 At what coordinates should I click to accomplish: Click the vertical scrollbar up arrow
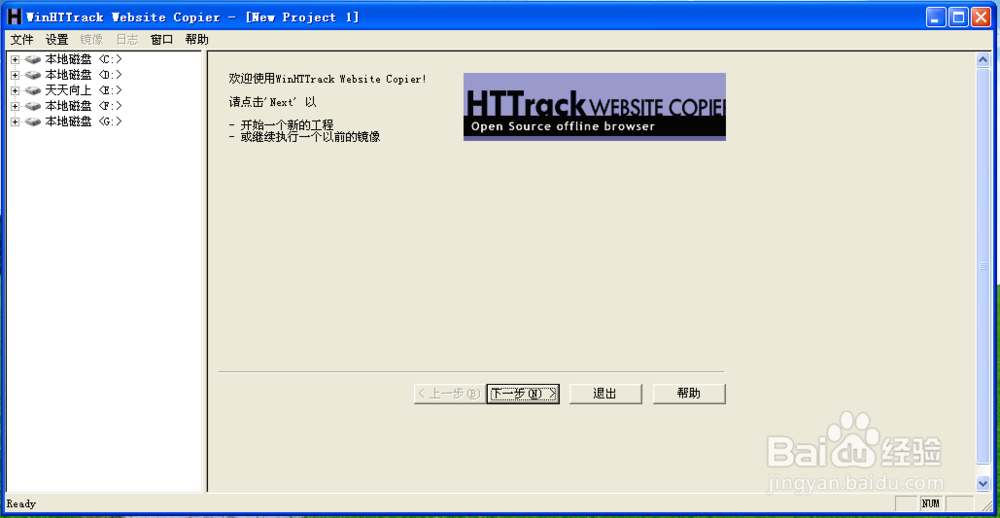(x=983, y=60)
